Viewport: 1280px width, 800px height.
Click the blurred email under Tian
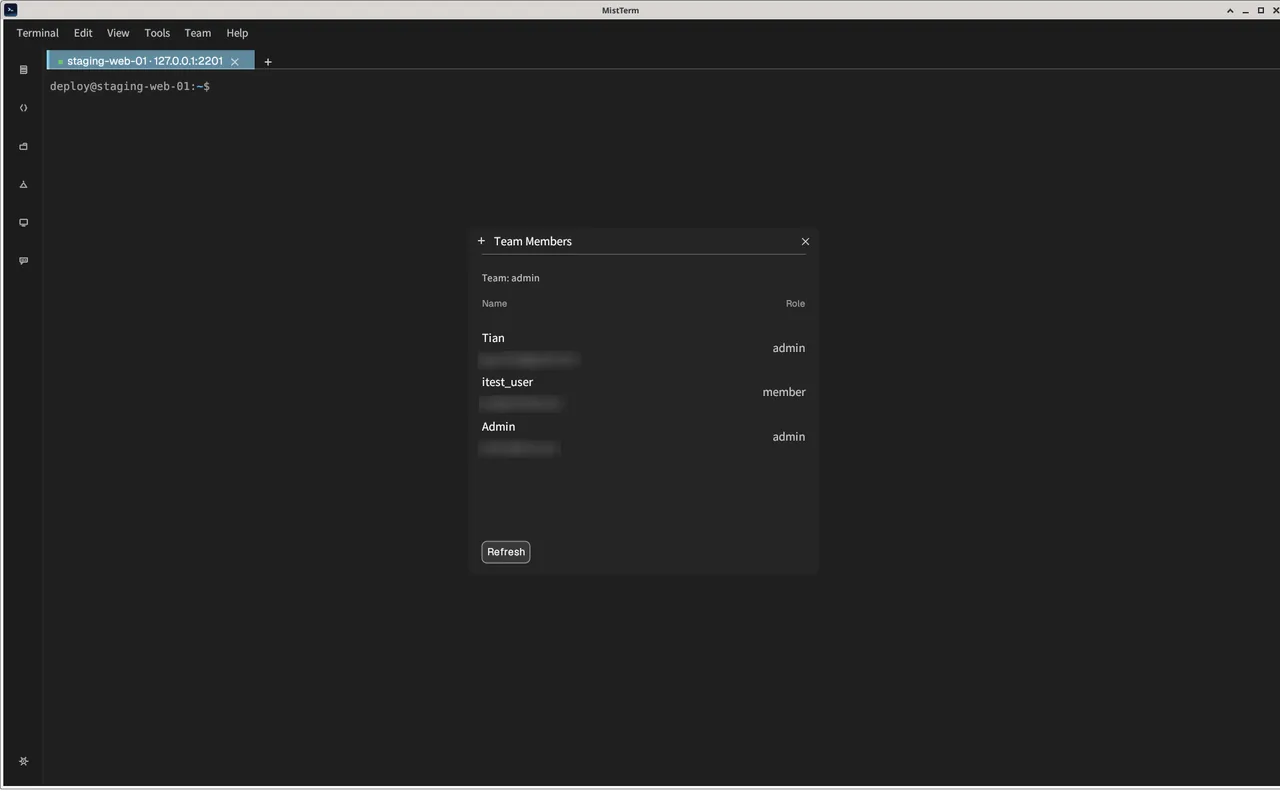coord(528,359)
